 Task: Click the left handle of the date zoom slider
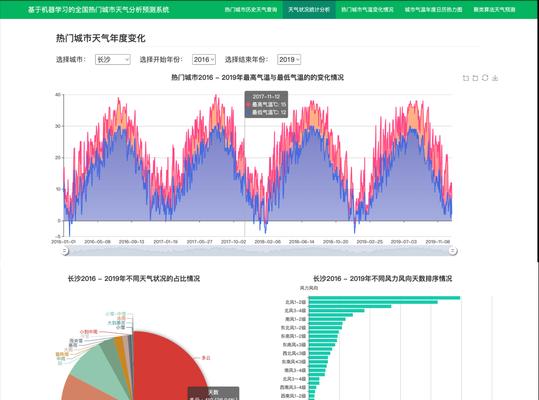pos(65,251)
